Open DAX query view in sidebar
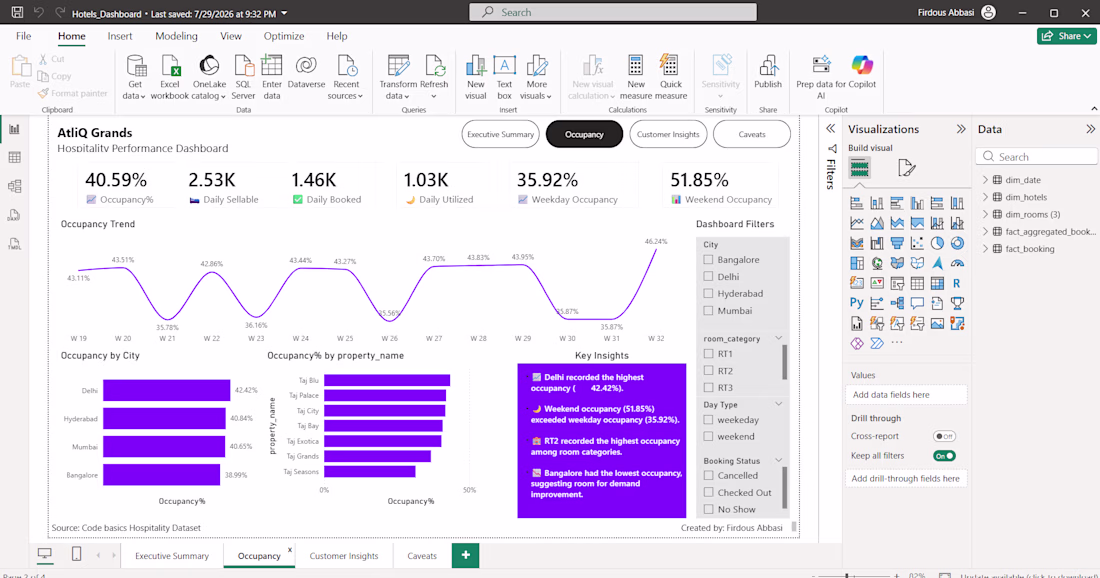 coord(14,215)
